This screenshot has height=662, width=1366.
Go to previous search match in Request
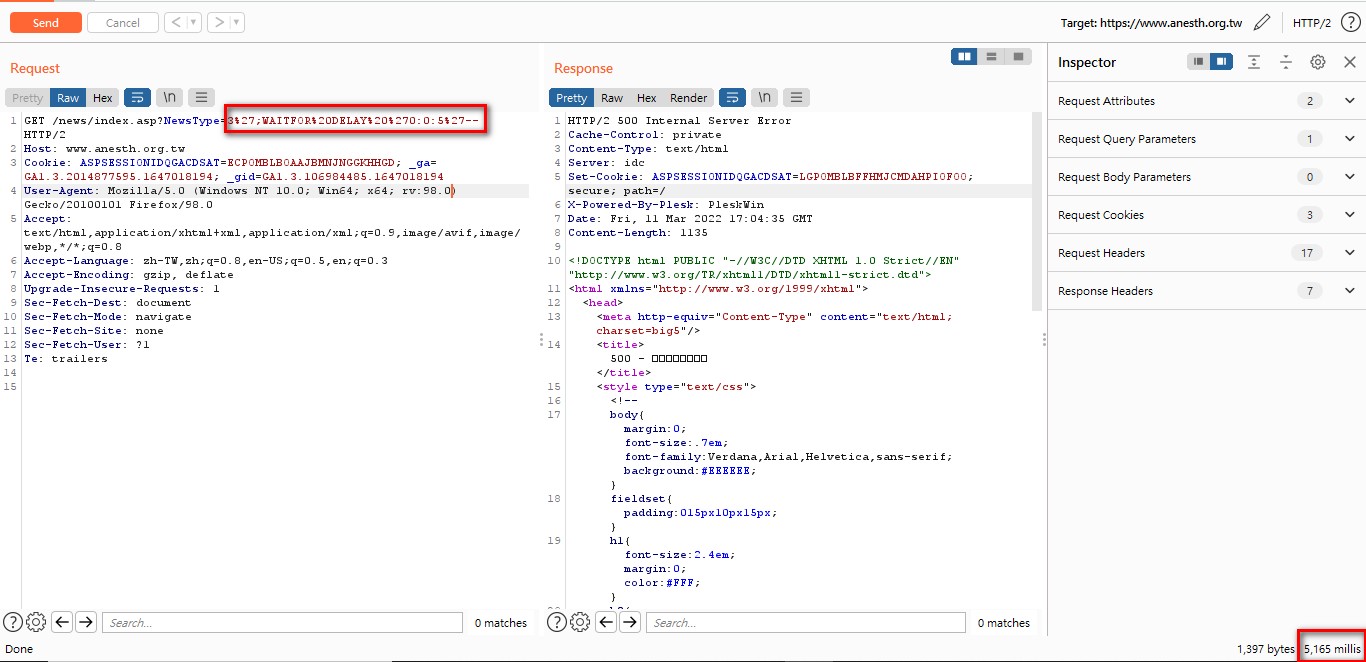click(62, 622)
